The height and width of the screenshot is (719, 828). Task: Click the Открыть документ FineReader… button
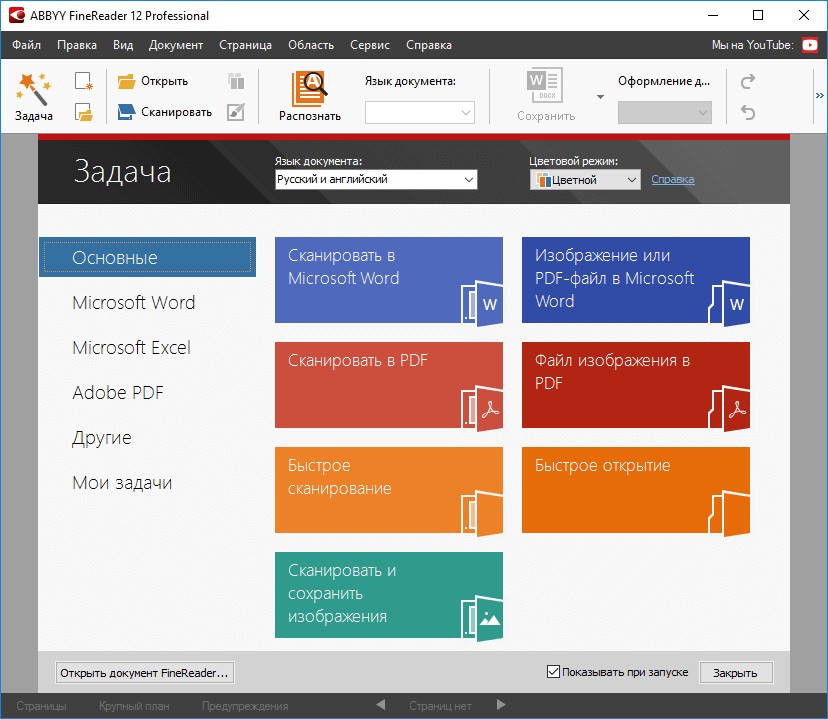tap(145, 673)
